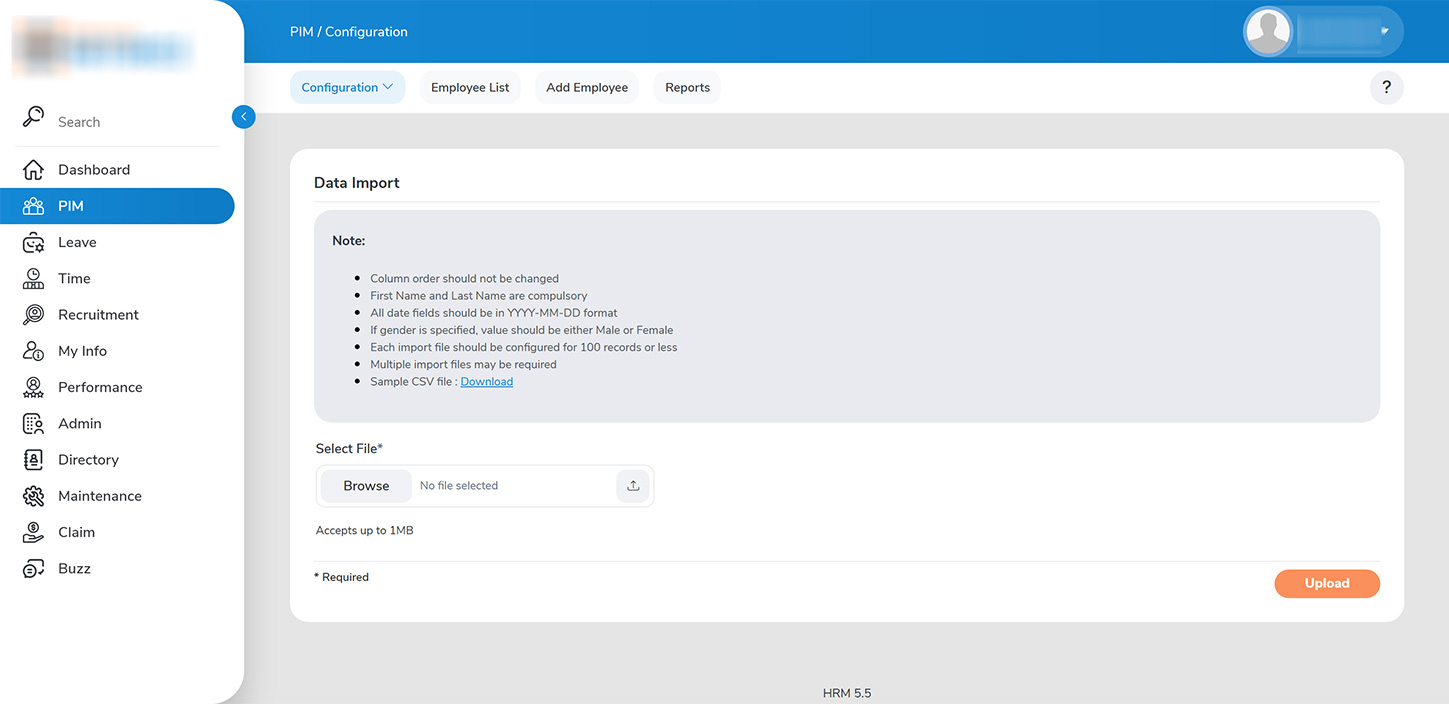Click the Time clock icon in sidebar
This screenshot has width=1449, height=704.
pos(33,279)
